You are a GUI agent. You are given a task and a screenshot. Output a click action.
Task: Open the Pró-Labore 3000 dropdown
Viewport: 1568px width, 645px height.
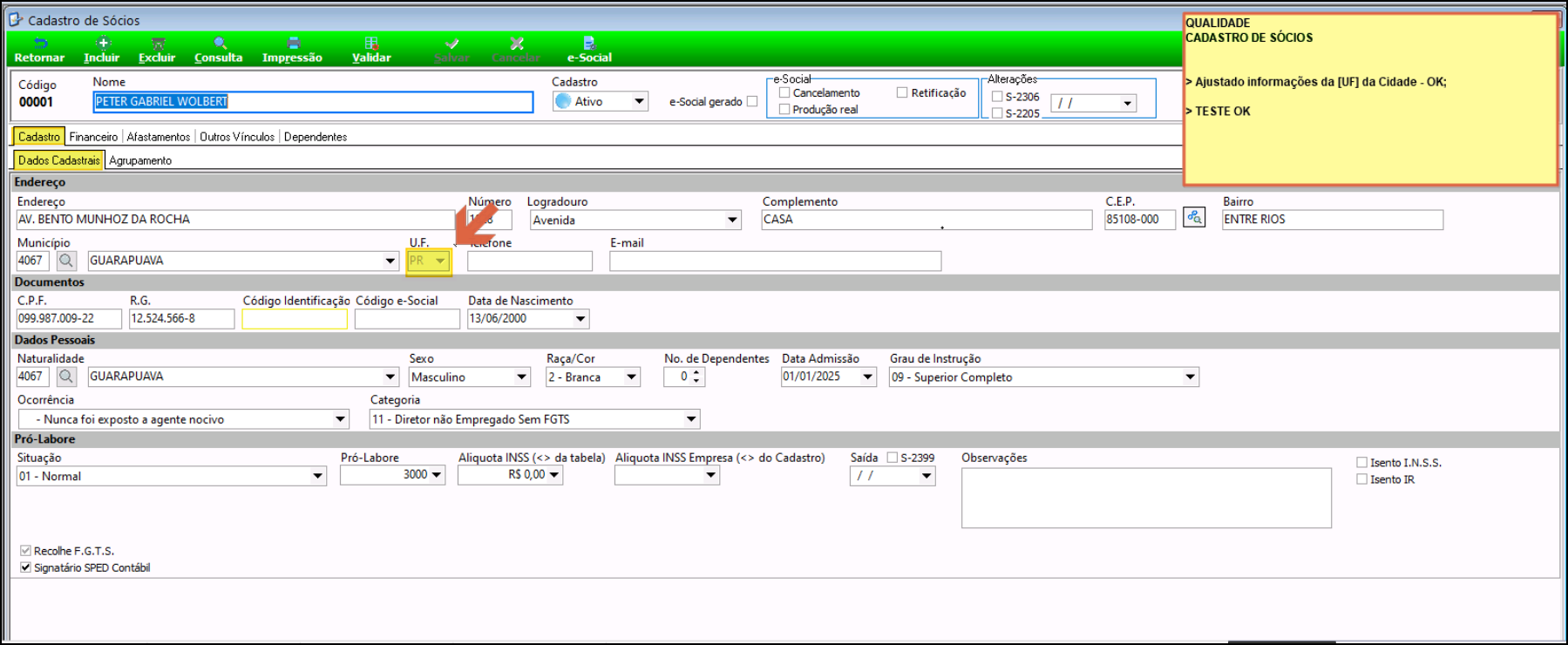437,475
